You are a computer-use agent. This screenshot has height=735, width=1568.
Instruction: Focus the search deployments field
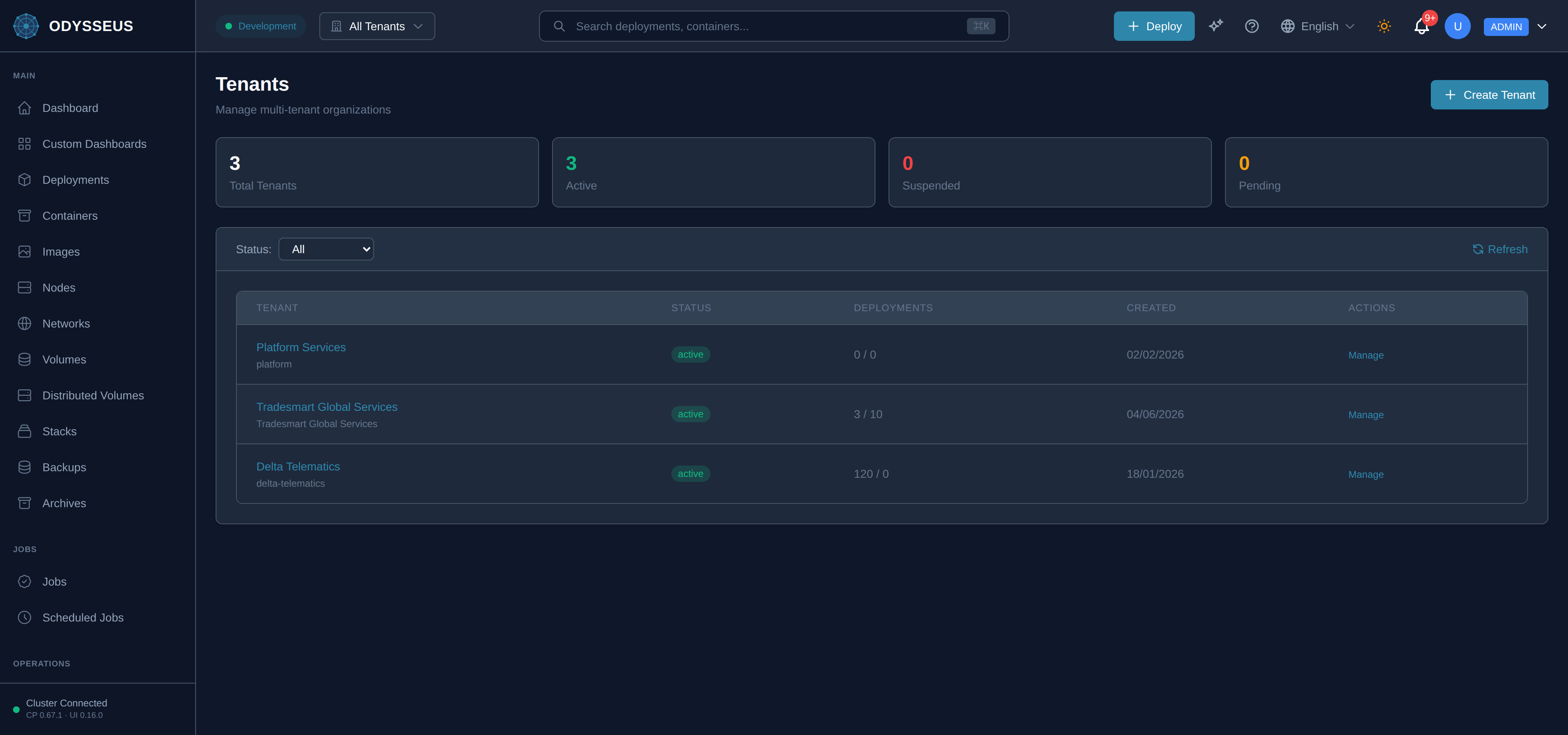(774, 26)
